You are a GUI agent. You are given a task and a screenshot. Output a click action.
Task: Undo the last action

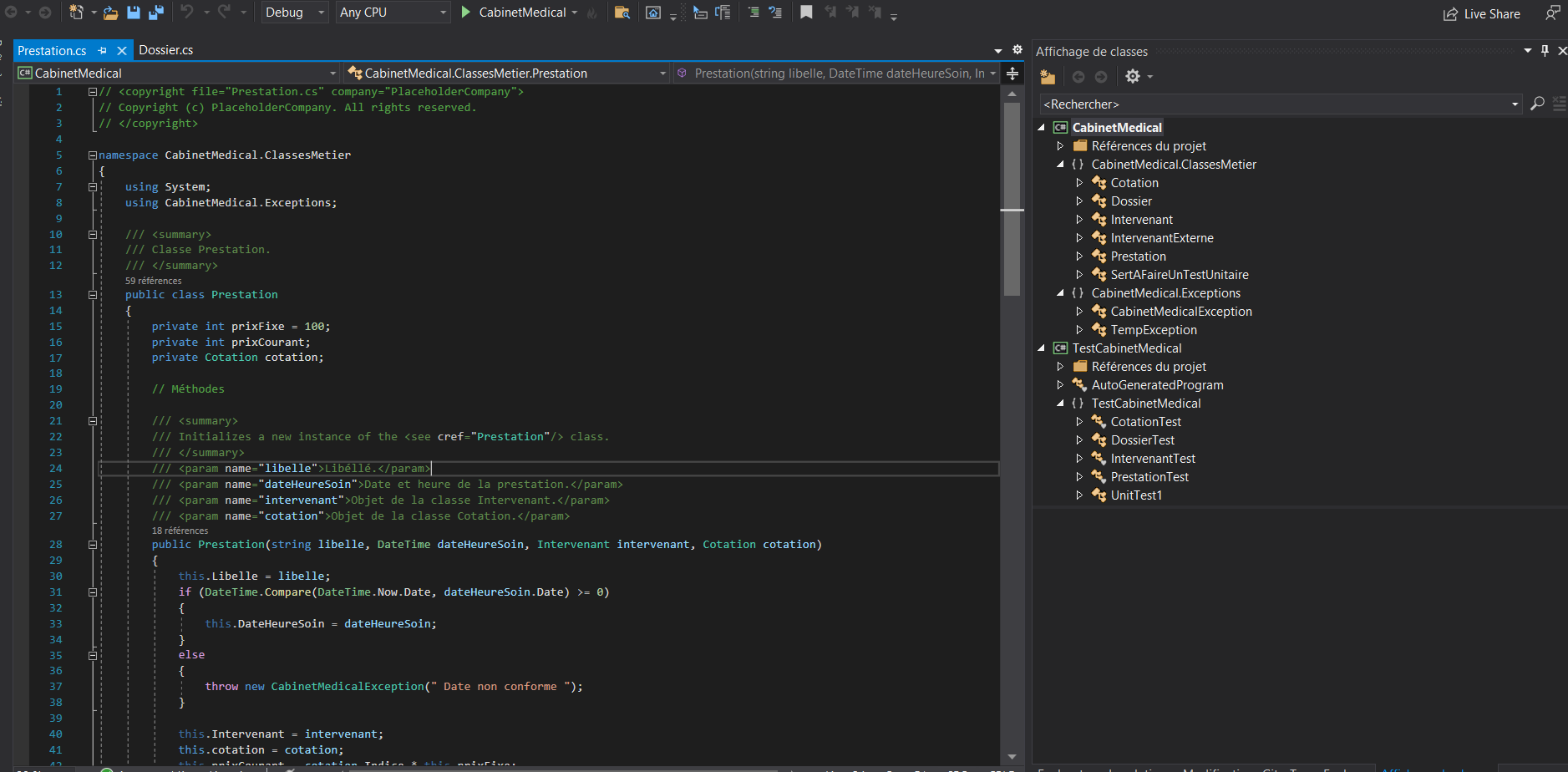point(187,12)
